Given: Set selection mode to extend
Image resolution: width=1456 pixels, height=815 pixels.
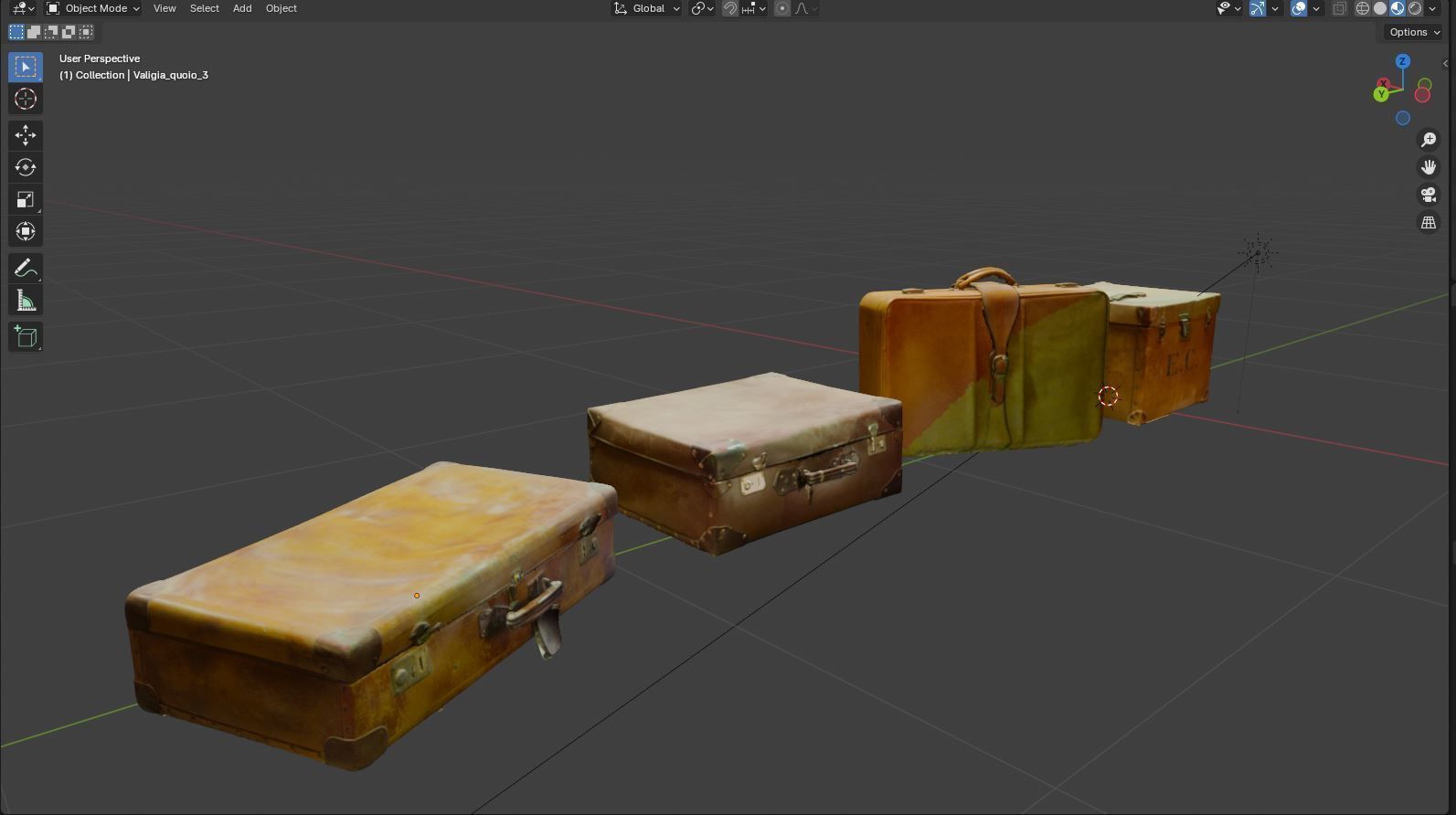Looking at the screenshot, I should (x=34, y=32).
